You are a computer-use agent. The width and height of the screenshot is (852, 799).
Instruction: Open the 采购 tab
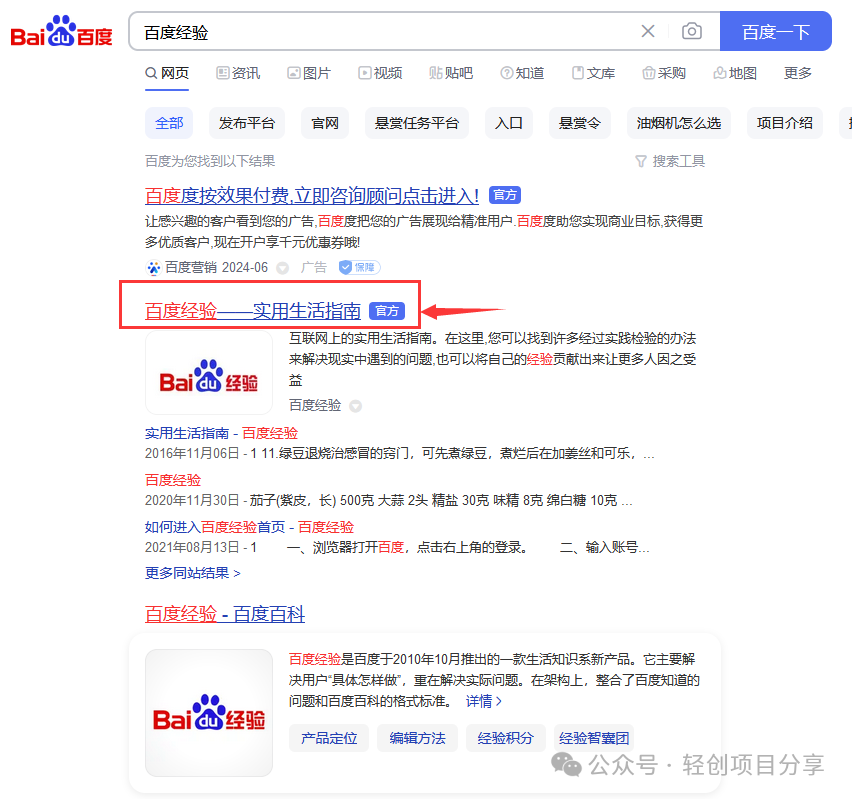point(664,73)
